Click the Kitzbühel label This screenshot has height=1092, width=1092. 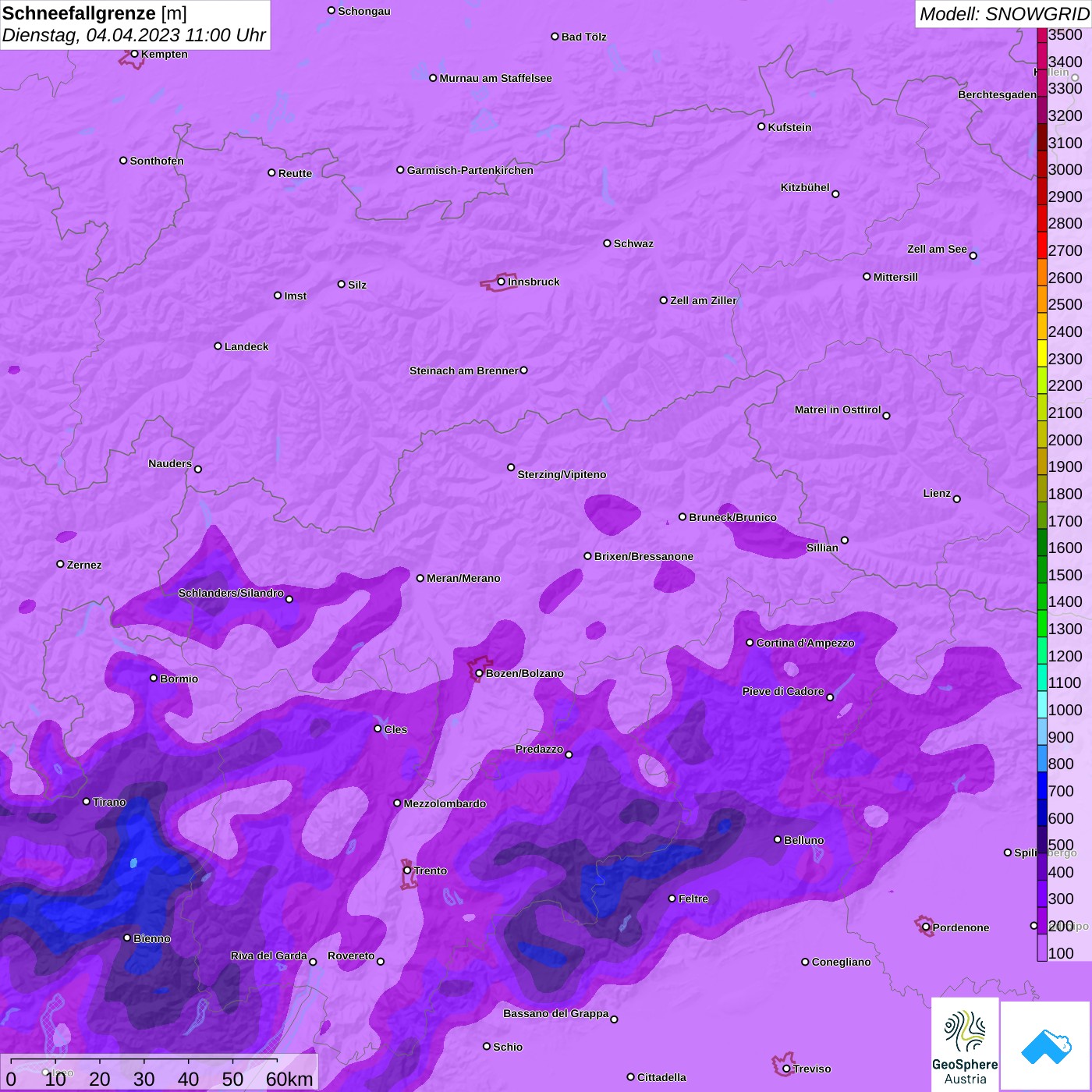[805, 187]
